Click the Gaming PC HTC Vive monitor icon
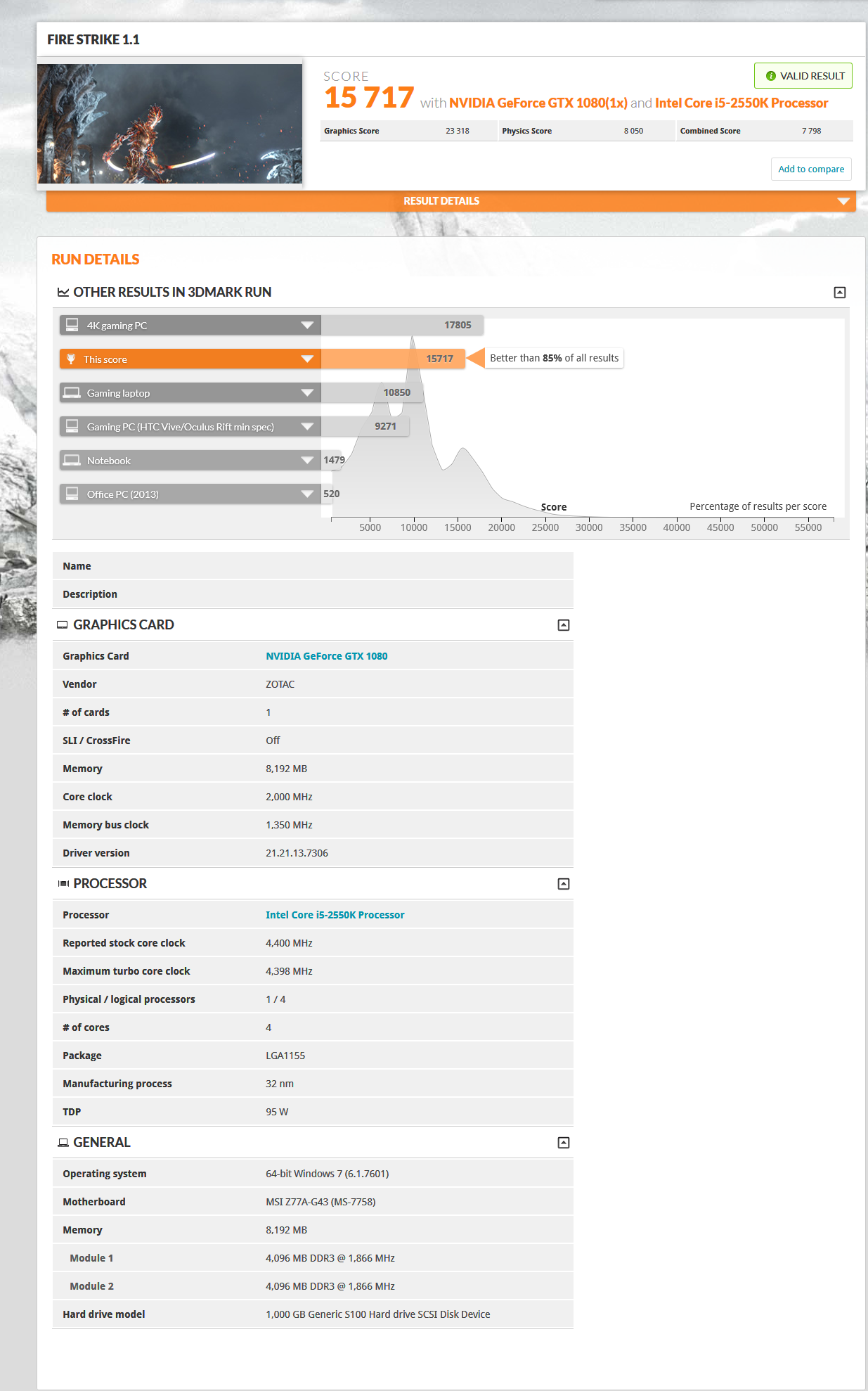This screenshot has width=868, height=1391. 72,426
